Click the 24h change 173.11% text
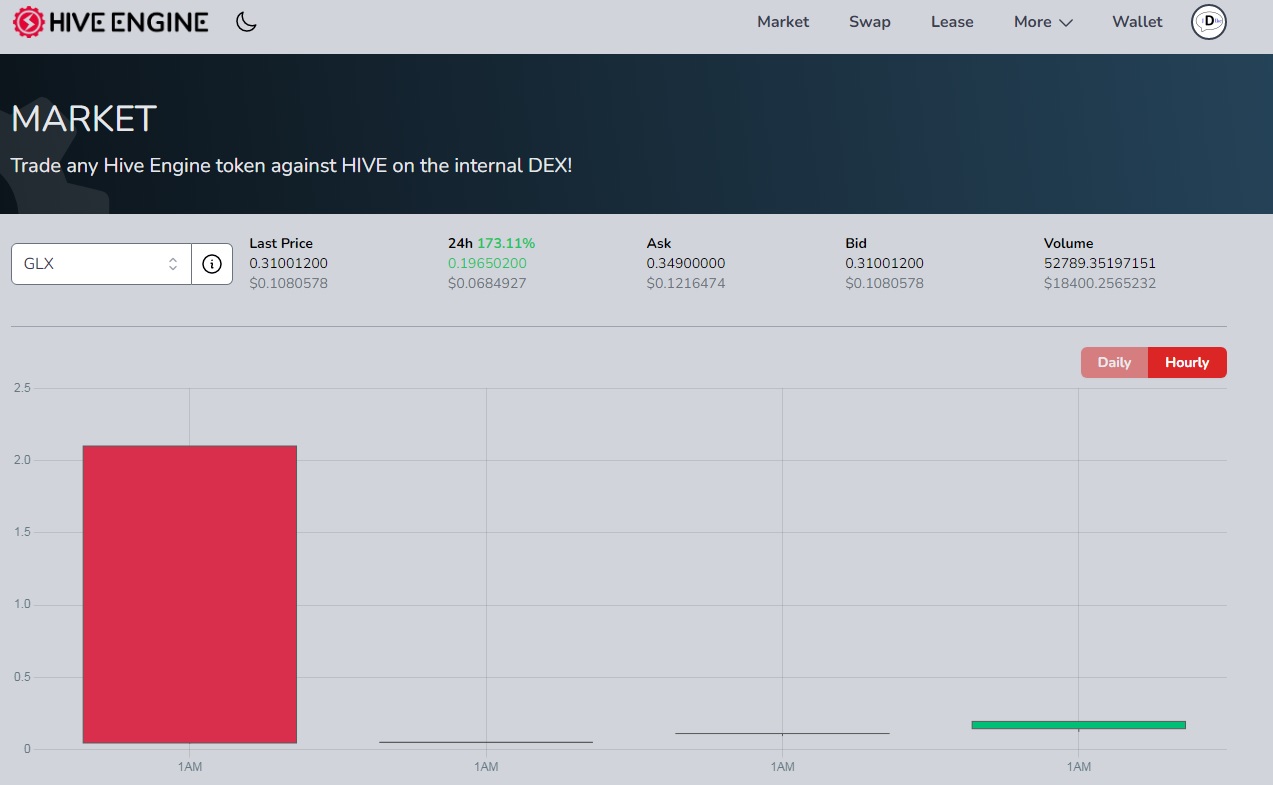 pyautogui.click(x=506, y=243)
